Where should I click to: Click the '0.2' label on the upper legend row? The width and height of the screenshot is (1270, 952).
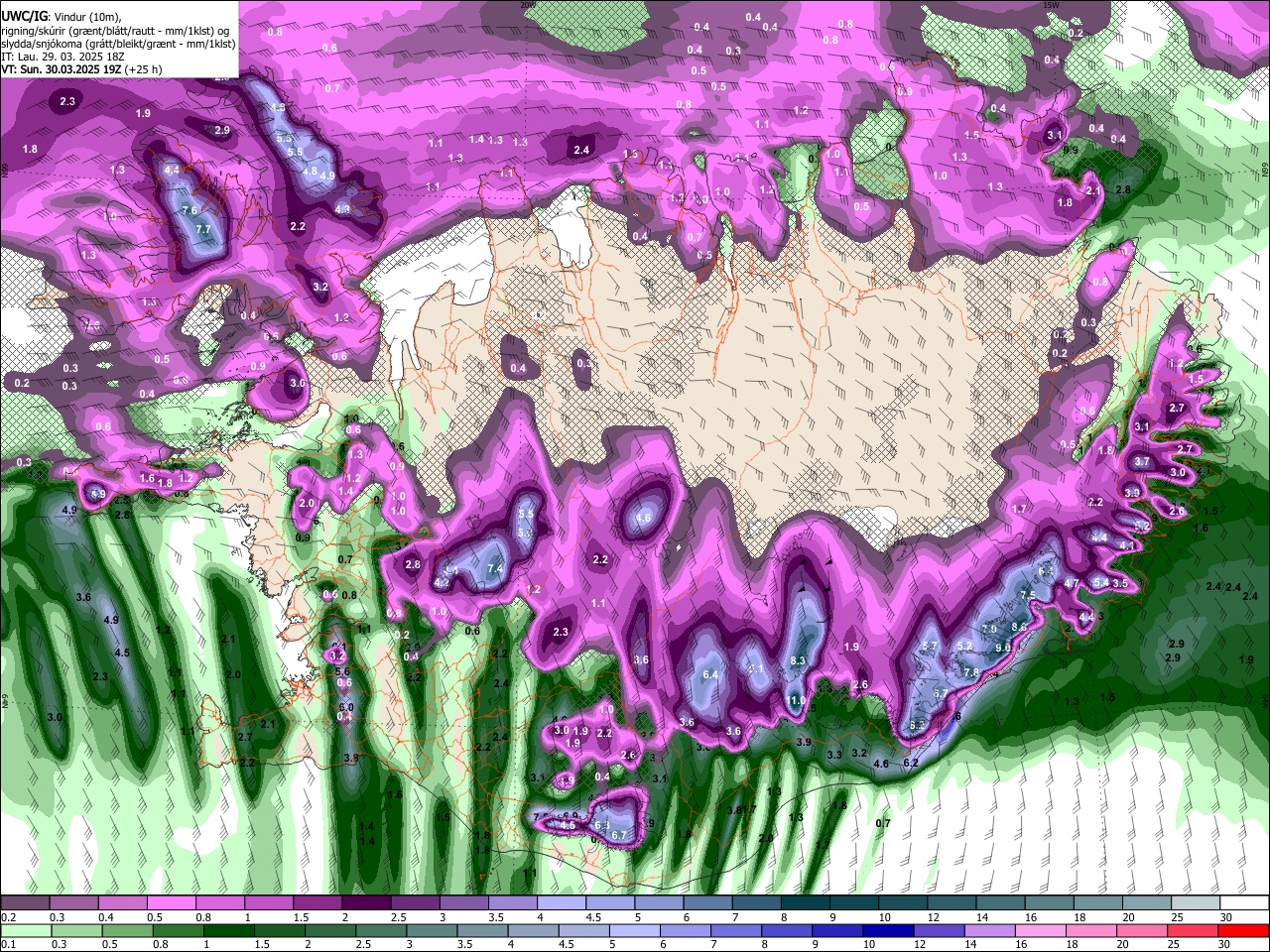[8, 917]
